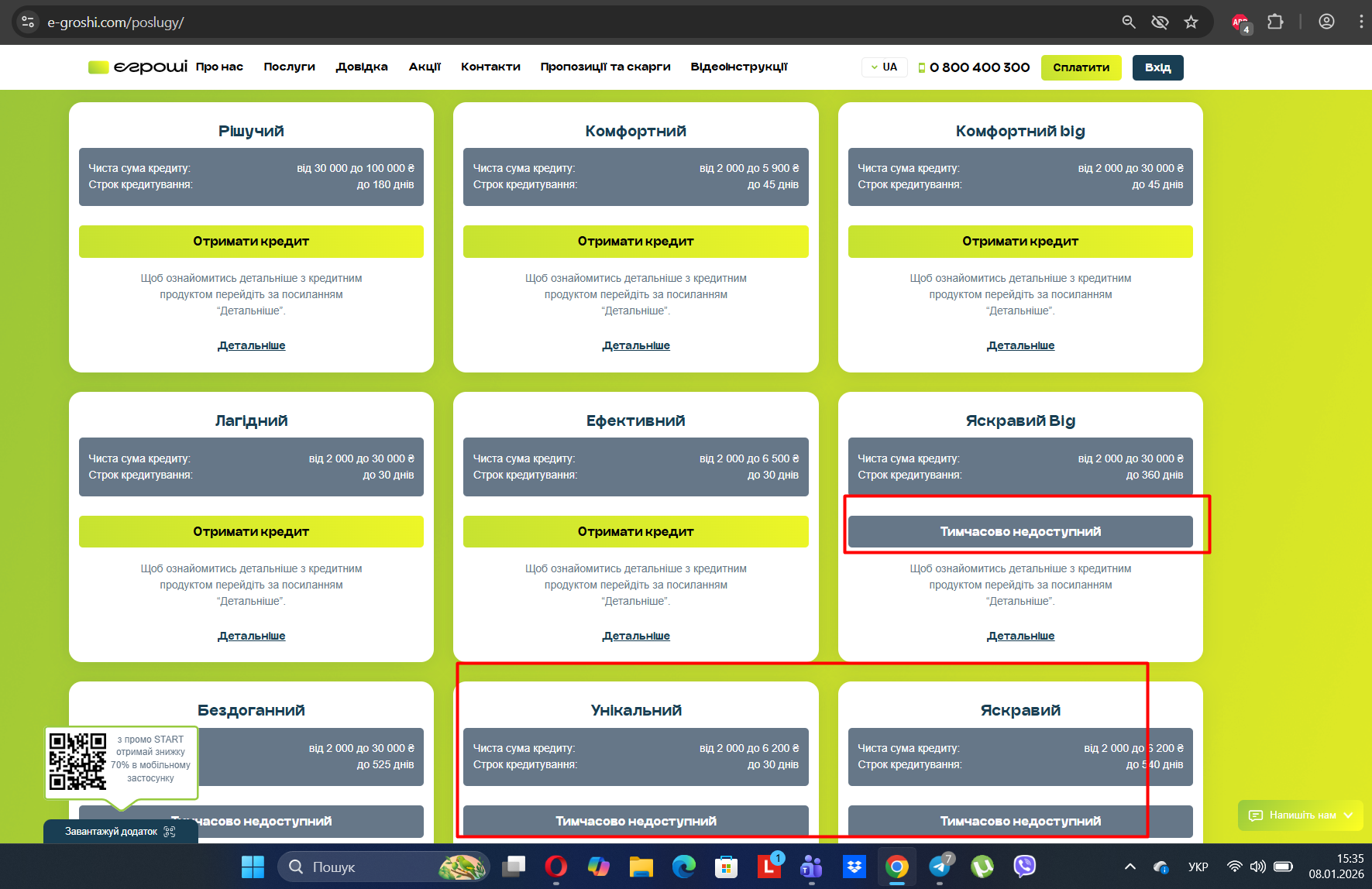
Task: Open Детальніше link for Комфортний
Action: tap(636, 345)
